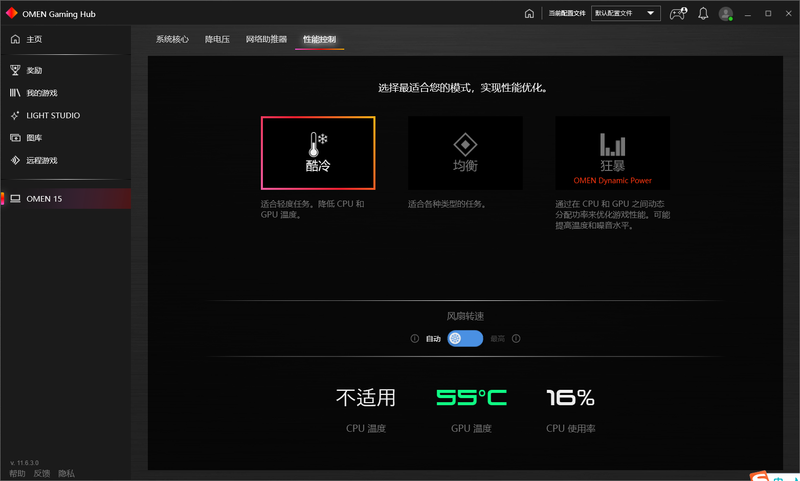Click the 55°C GPU temperature reading
Image resolution: width=800 pixels, height=481 pixels.
coord(471,397)
